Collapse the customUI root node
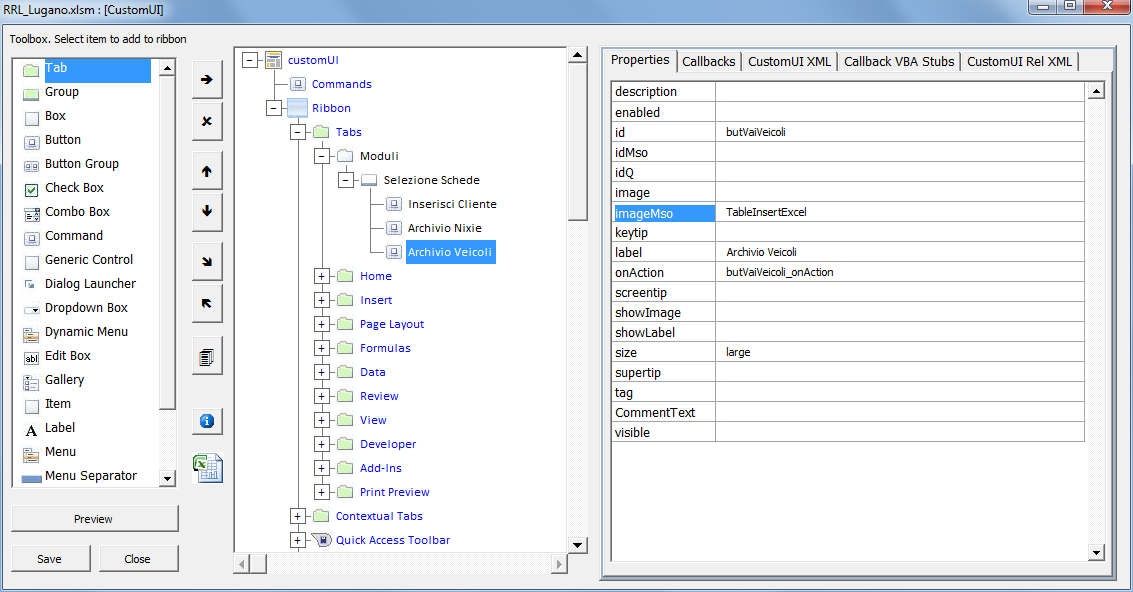 point(249,60)
